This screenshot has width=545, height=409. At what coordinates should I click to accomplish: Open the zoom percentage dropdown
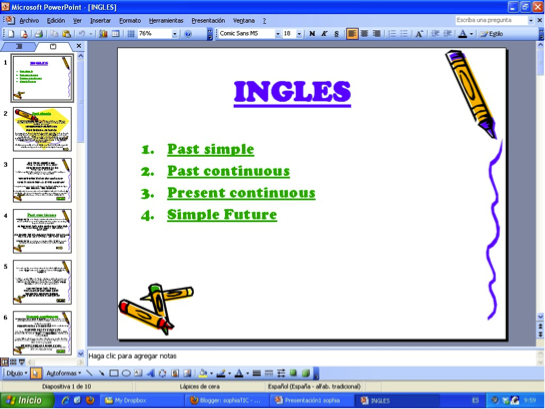point(174,34)
